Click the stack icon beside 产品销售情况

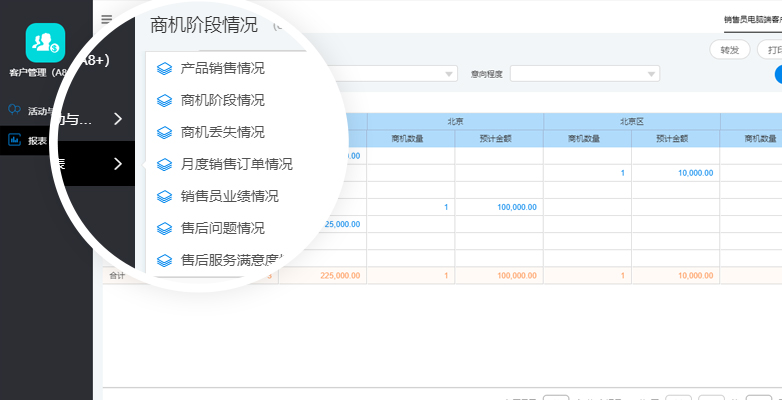pos(165,69)
